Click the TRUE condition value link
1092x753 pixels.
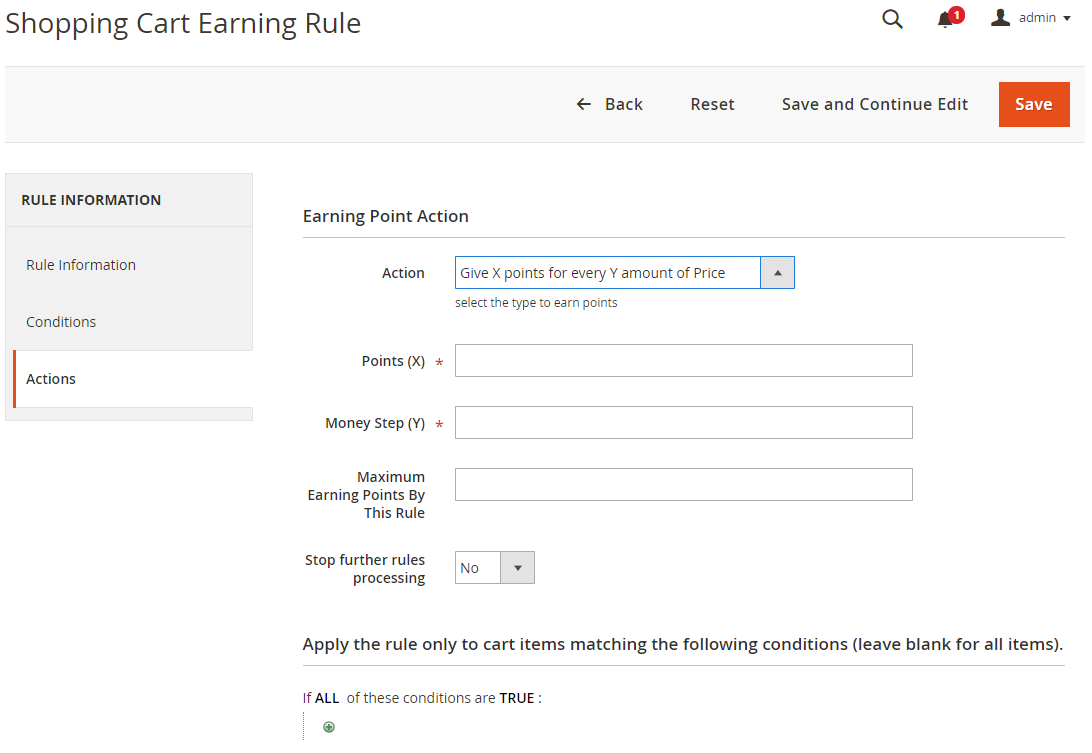click(516, 698)
